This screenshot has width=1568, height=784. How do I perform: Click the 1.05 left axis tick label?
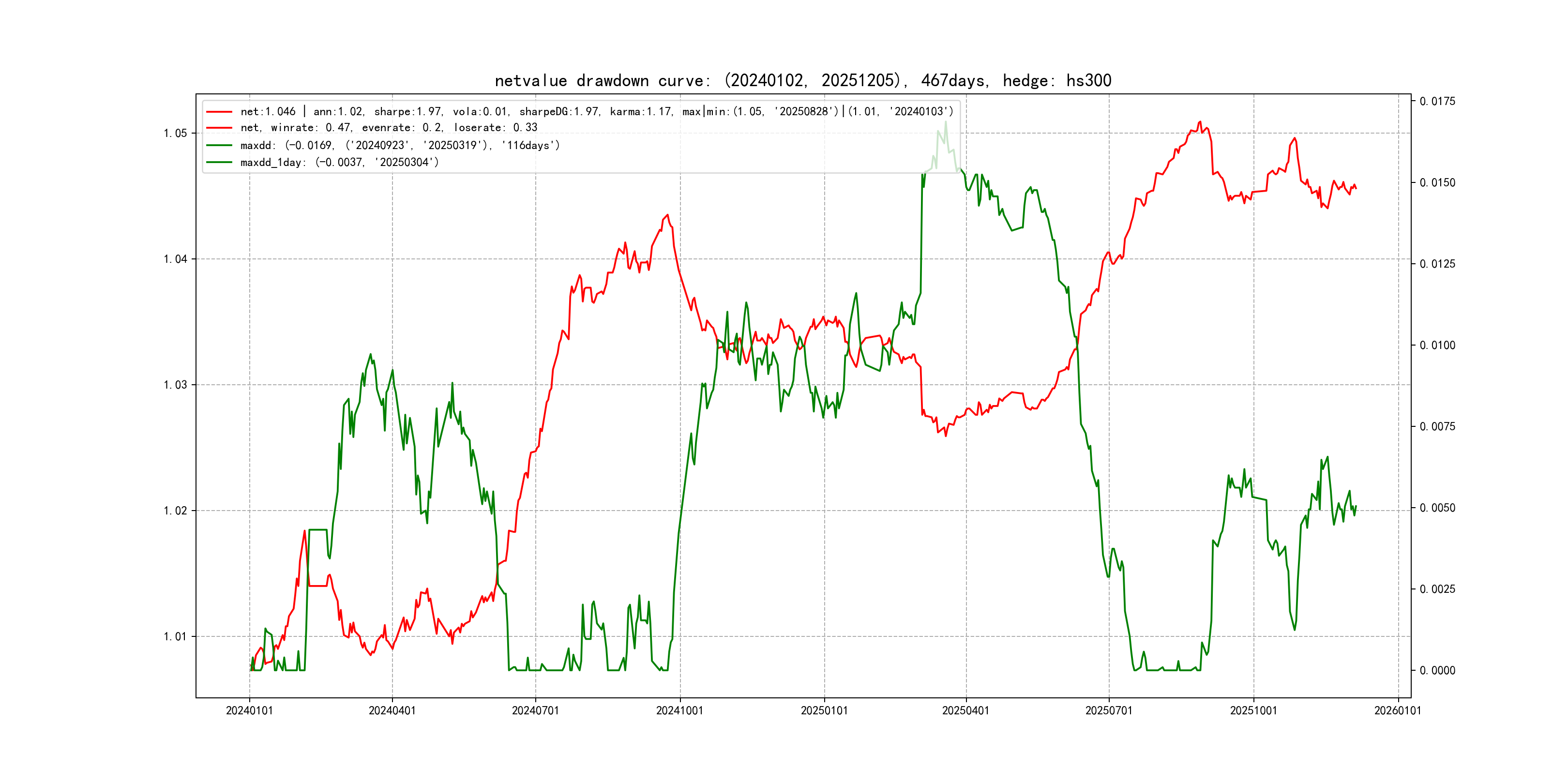[175, 133]
